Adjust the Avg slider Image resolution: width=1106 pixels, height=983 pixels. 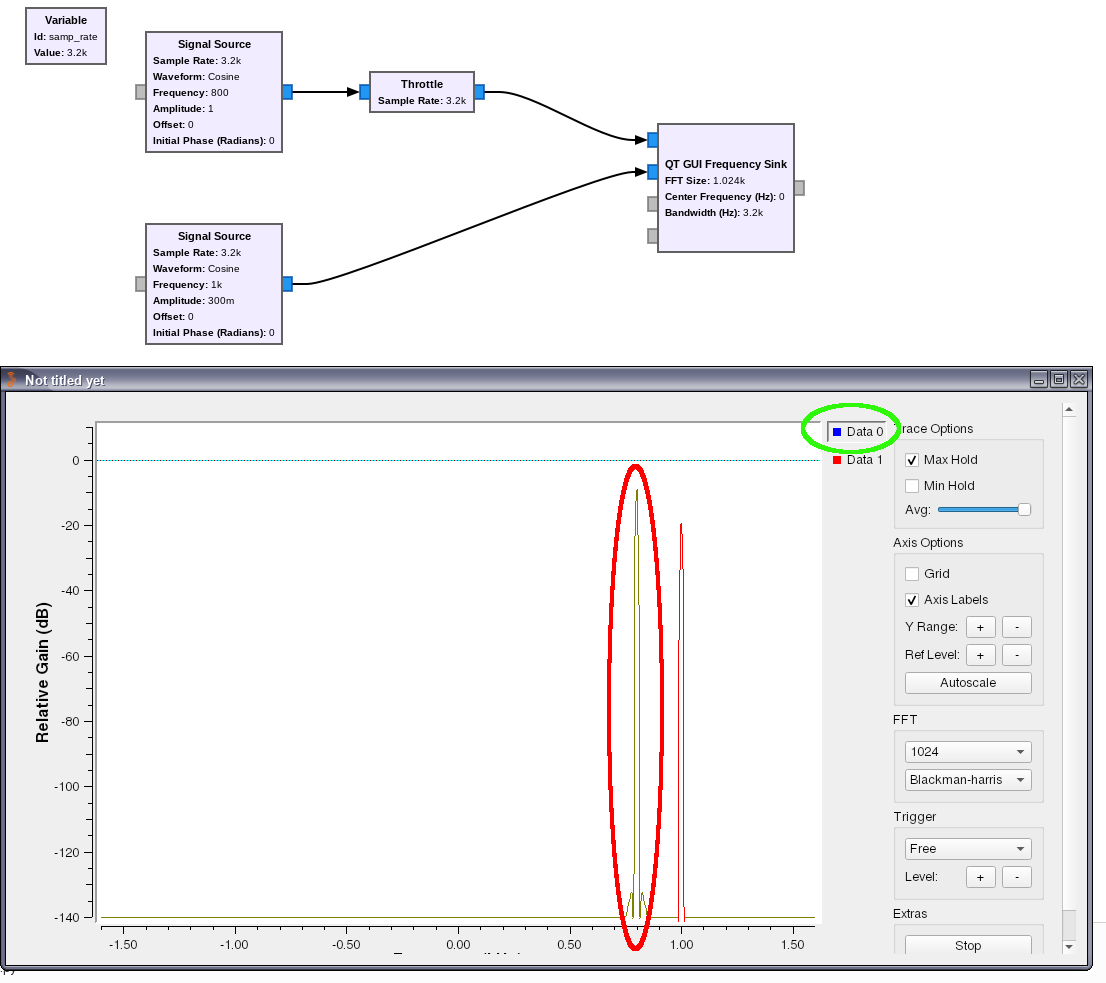(1023, 509)
